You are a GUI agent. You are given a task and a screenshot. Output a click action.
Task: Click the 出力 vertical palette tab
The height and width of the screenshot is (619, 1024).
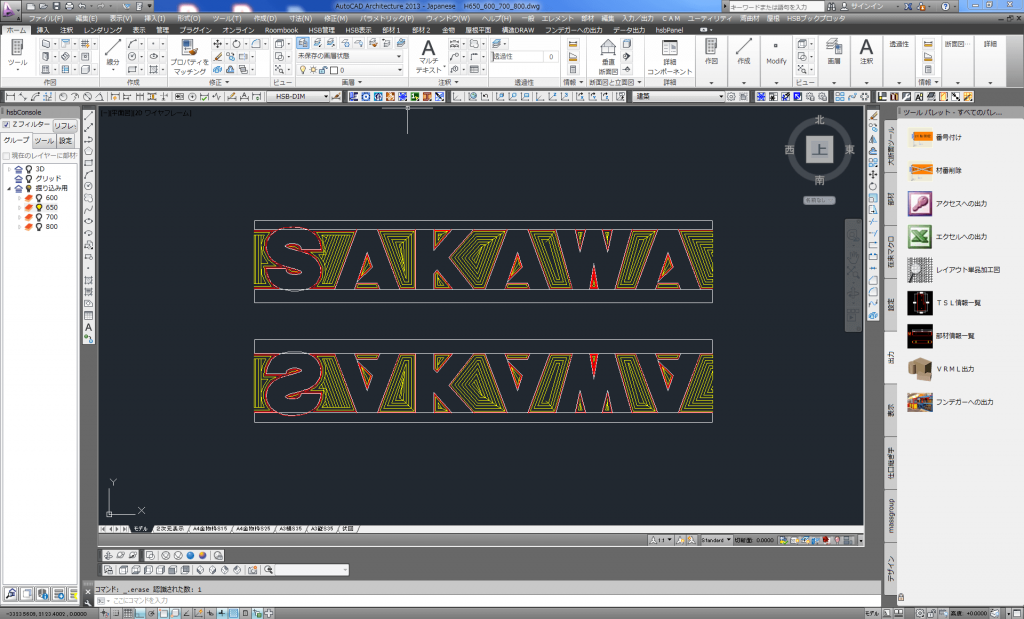891,357
